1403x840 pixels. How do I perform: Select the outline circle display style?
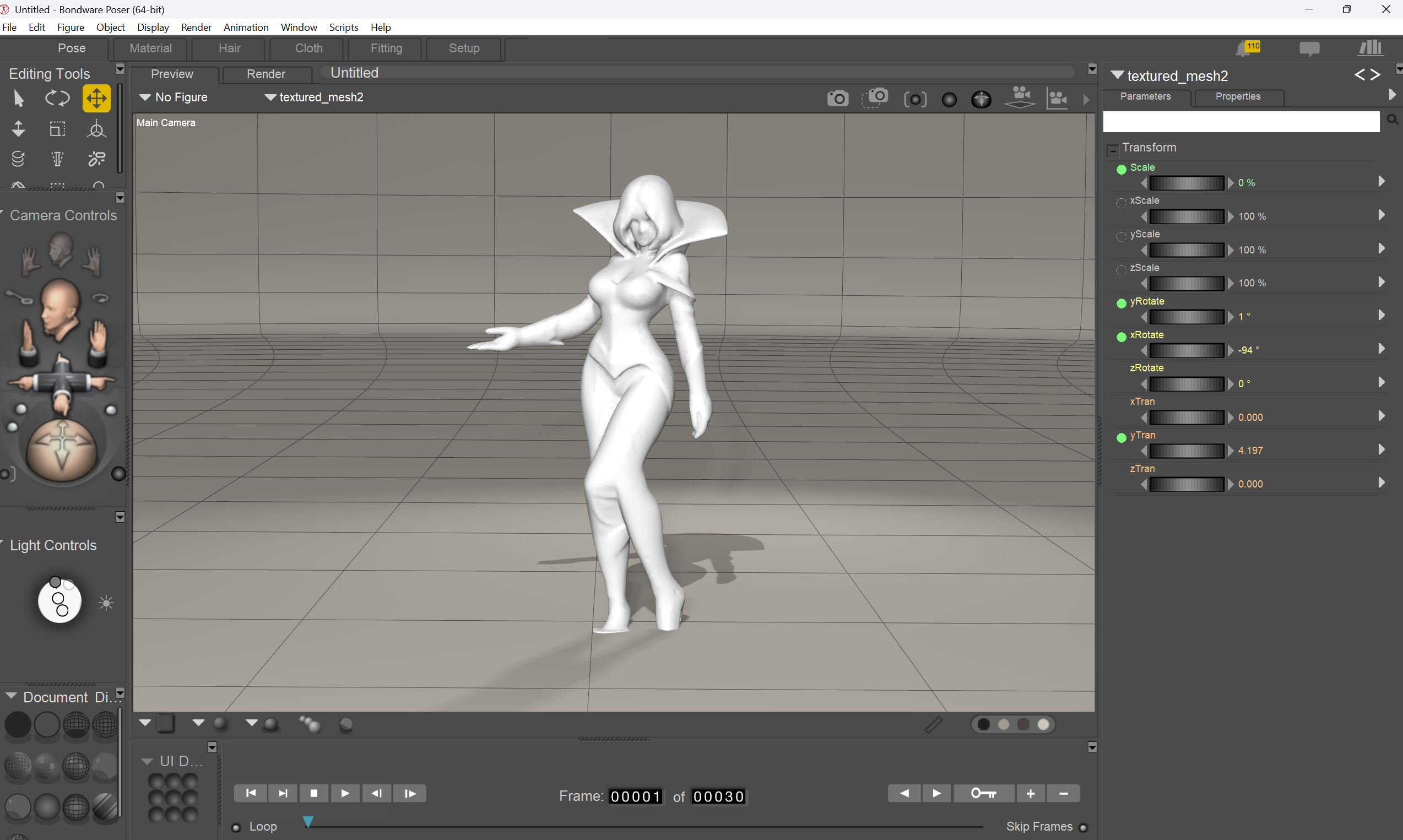(47, 724)
